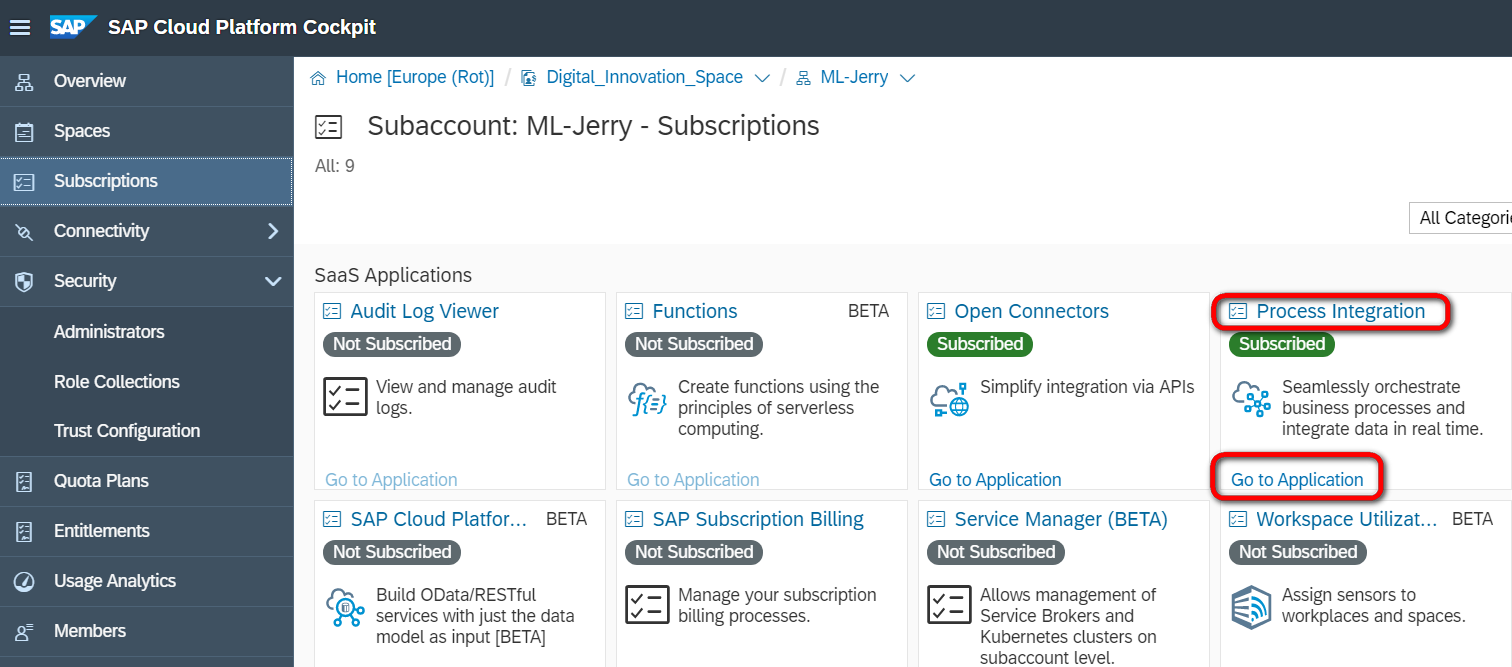Click the Usage Analytics gauge icon
The image size is (1512, 667).
click(x=24, y=581)
